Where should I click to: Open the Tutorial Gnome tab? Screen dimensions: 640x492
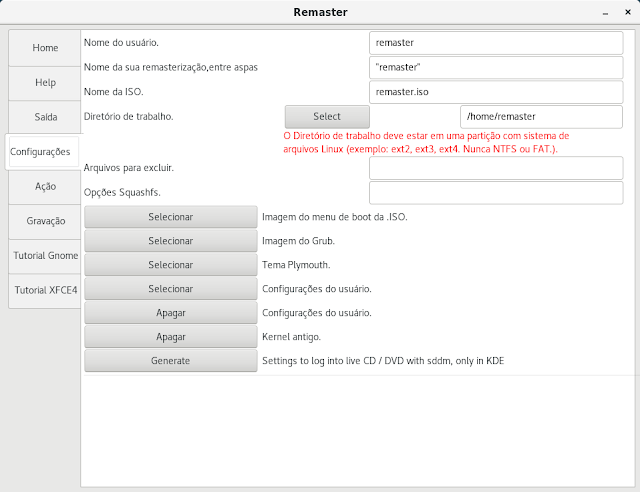pyautogui.click(x=45, y=256)
